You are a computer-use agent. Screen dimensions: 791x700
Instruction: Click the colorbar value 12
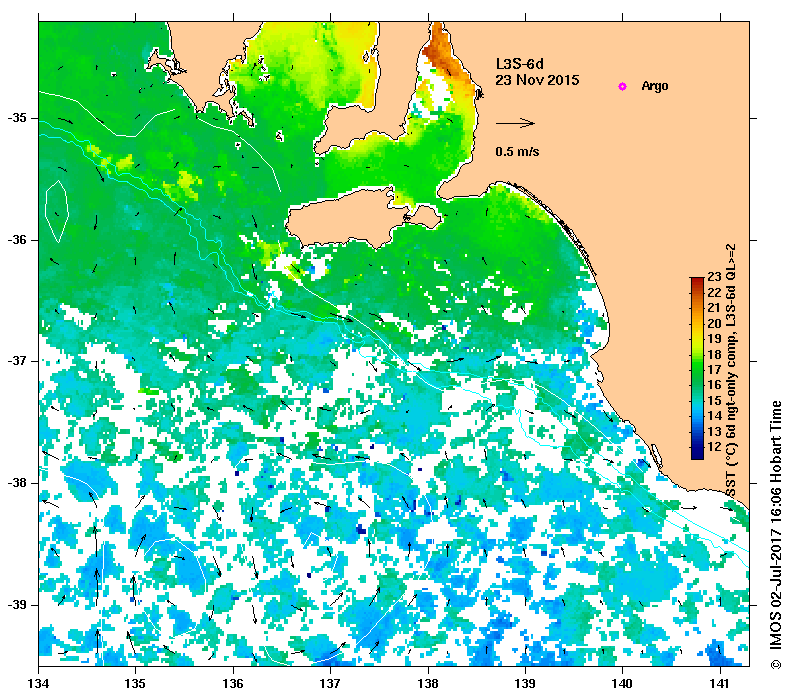714,447
